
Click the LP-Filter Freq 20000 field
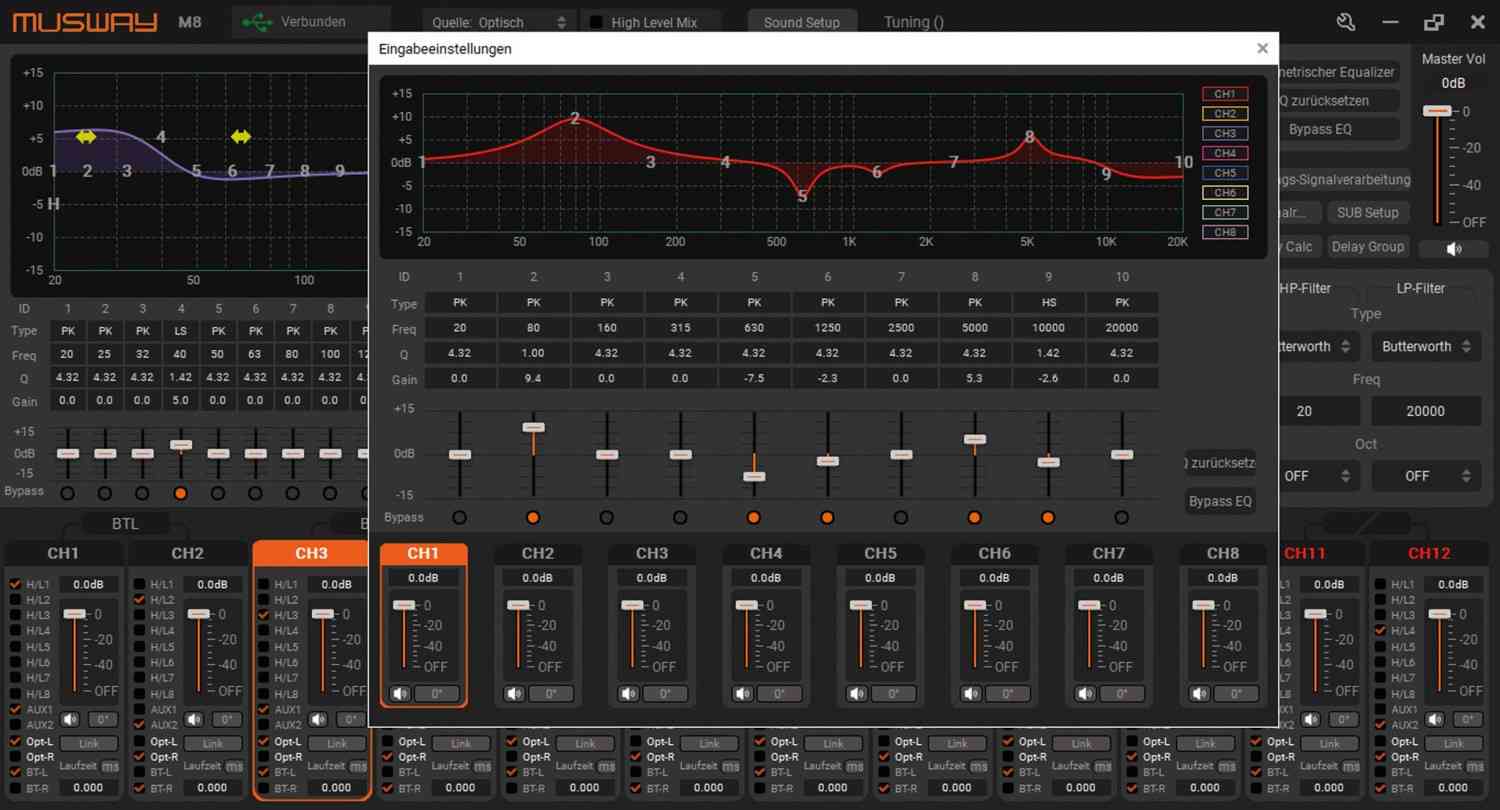(x=1426, y=411)
